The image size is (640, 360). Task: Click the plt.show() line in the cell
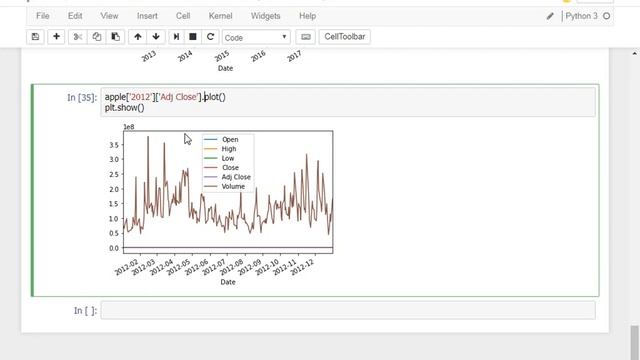pyautogui.click(x=124, y=108)
